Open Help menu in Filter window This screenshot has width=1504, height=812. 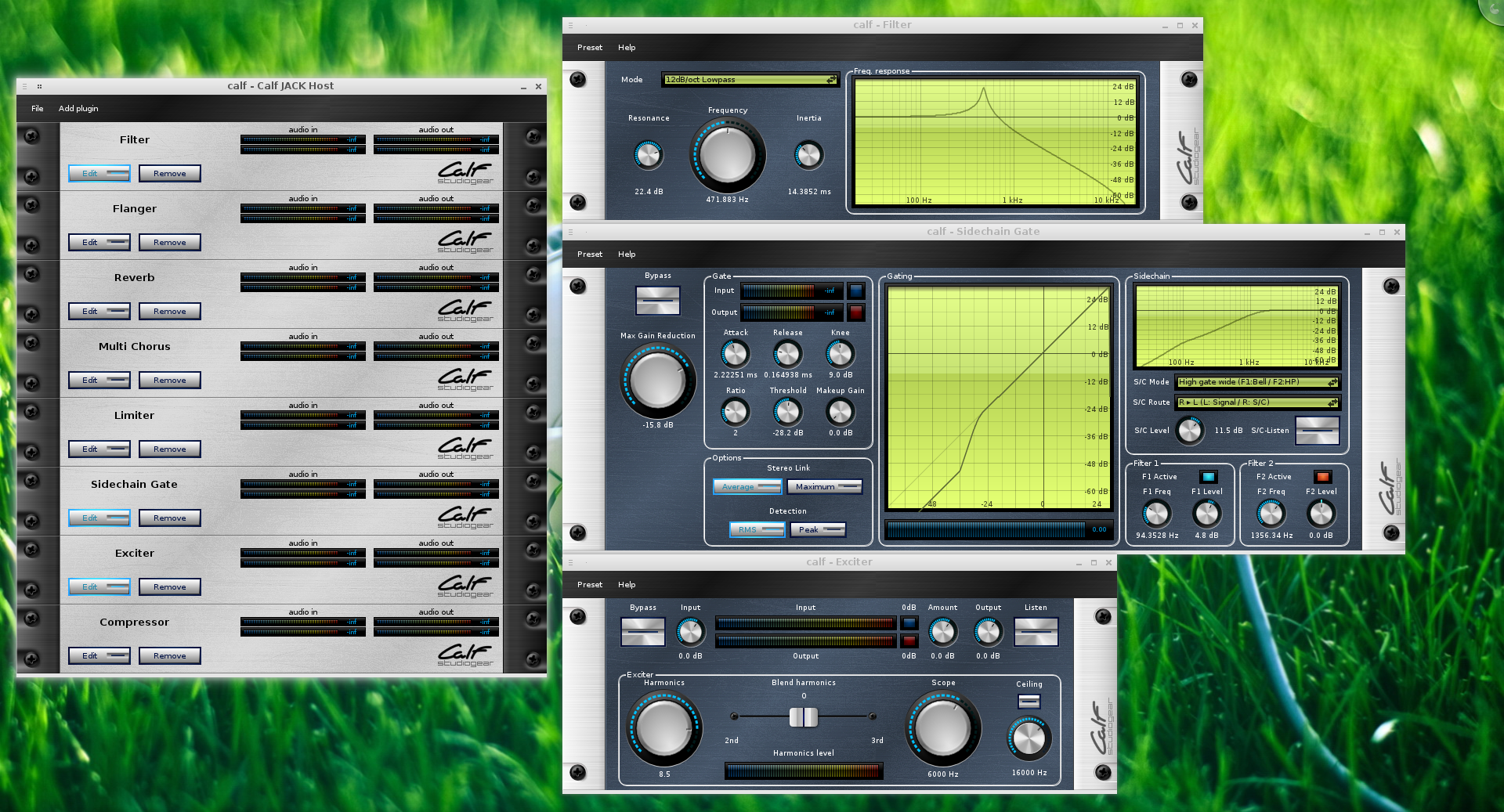click(627, 48)
